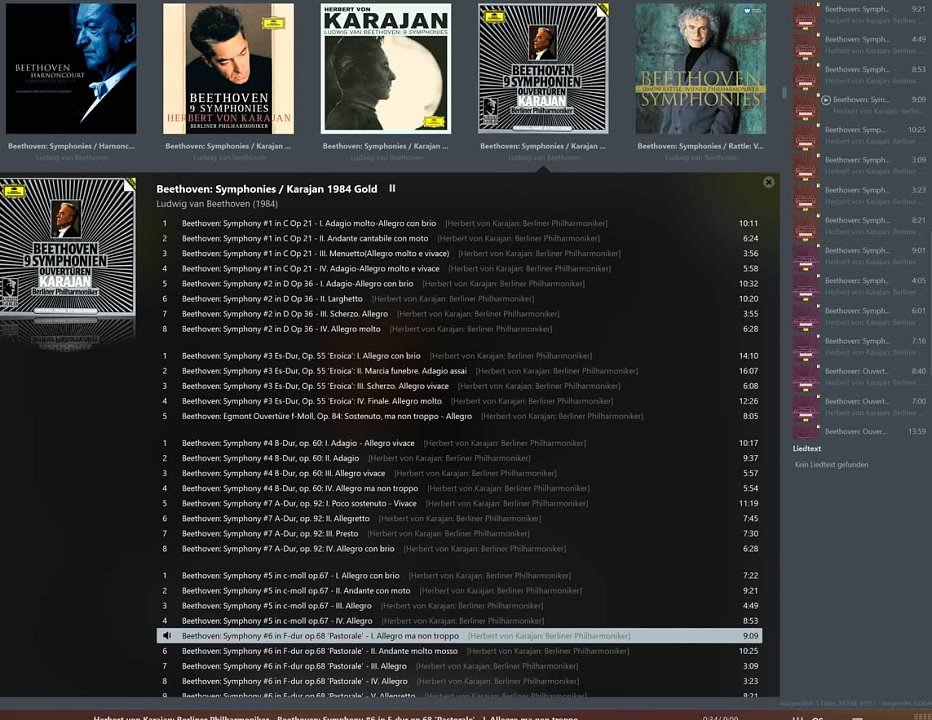This screenshot has height=720, width=932.
Task: Select Symphony #2 II. Larghetto track
Action: pyautogui.click(x=459, y=299)
